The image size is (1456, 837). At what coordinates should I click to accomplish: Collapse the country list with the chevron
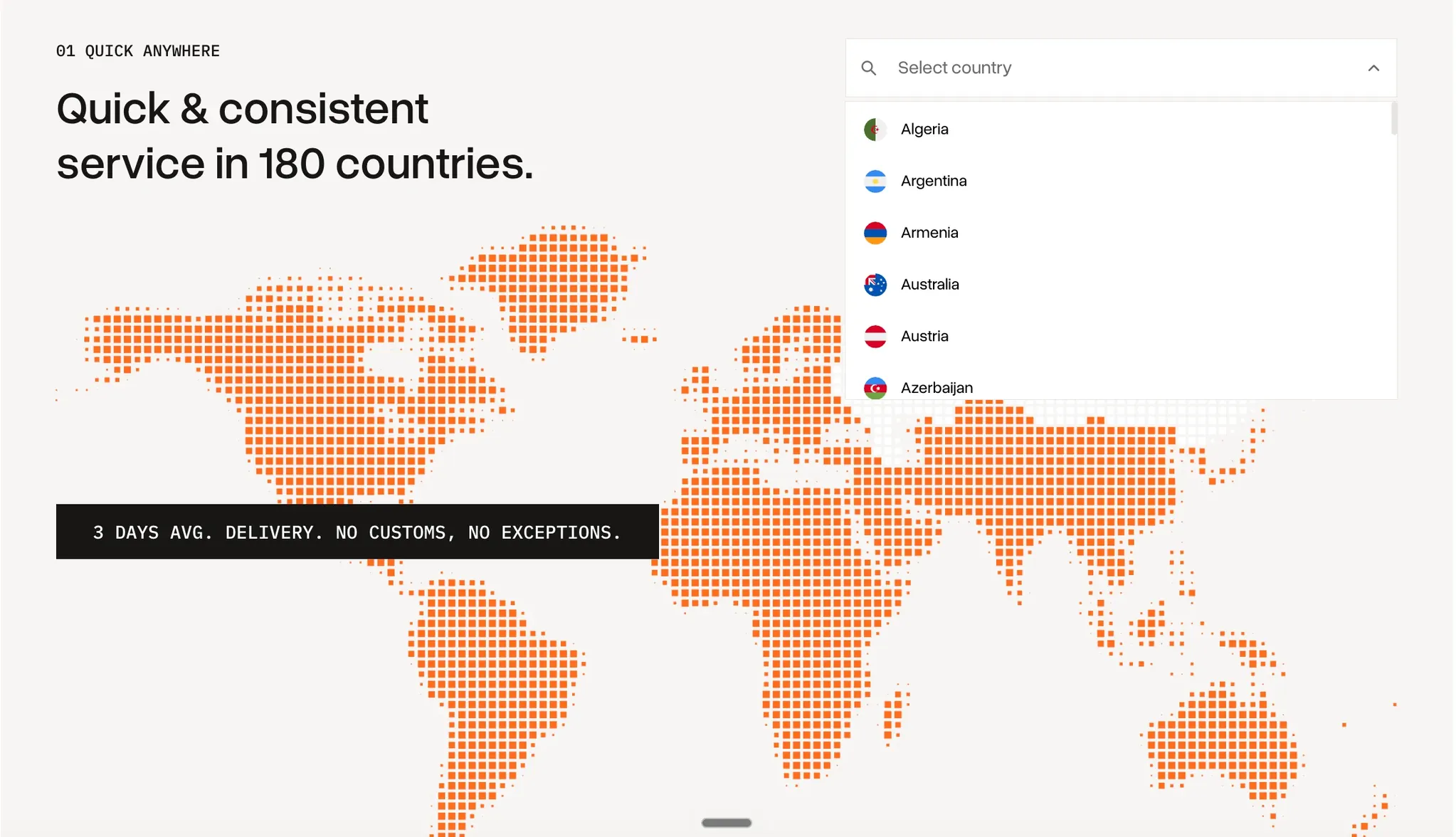click(1373, 68)
